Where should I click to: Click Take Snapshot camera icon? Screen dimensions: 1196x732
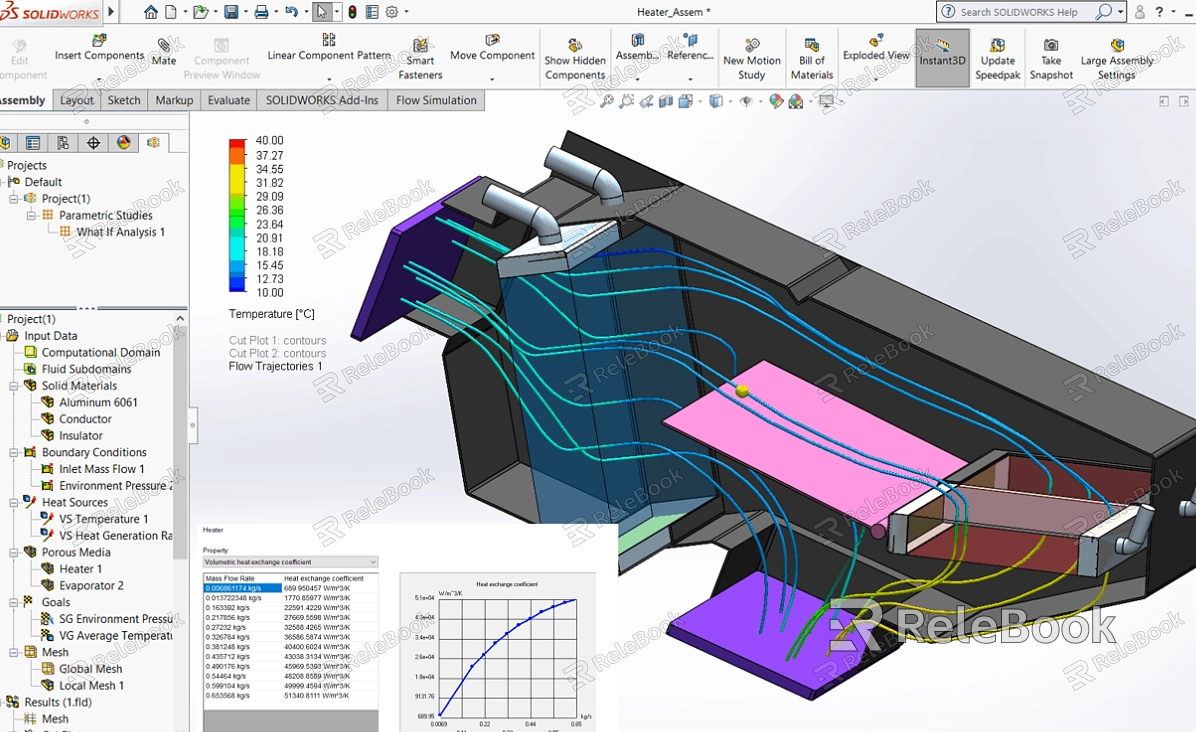click(x=1051, y=45)
